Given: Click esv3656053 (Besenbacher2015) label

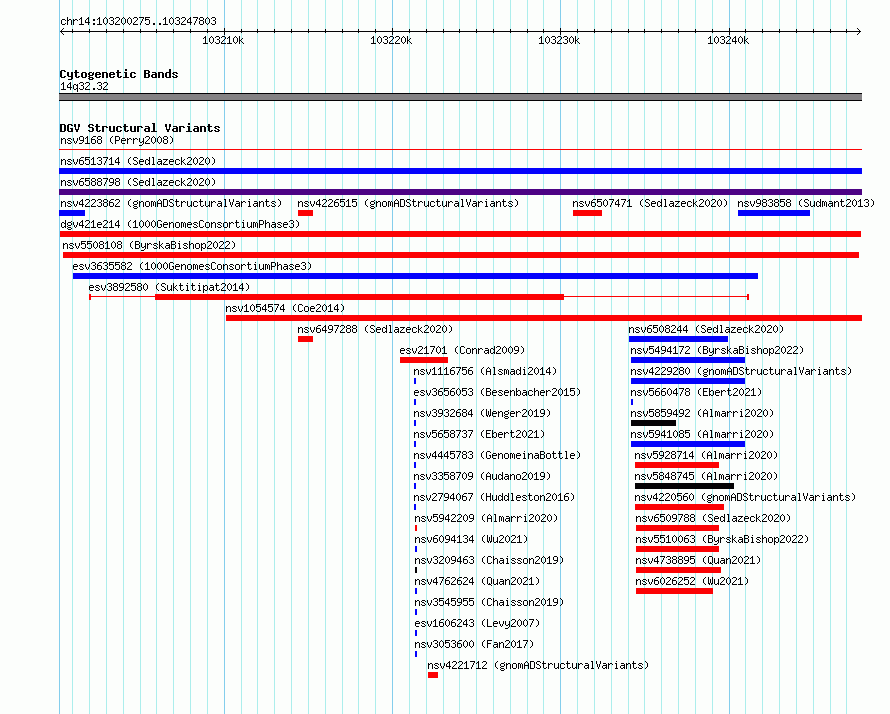Looking at the screenshot, I should (x=497, y=392).
